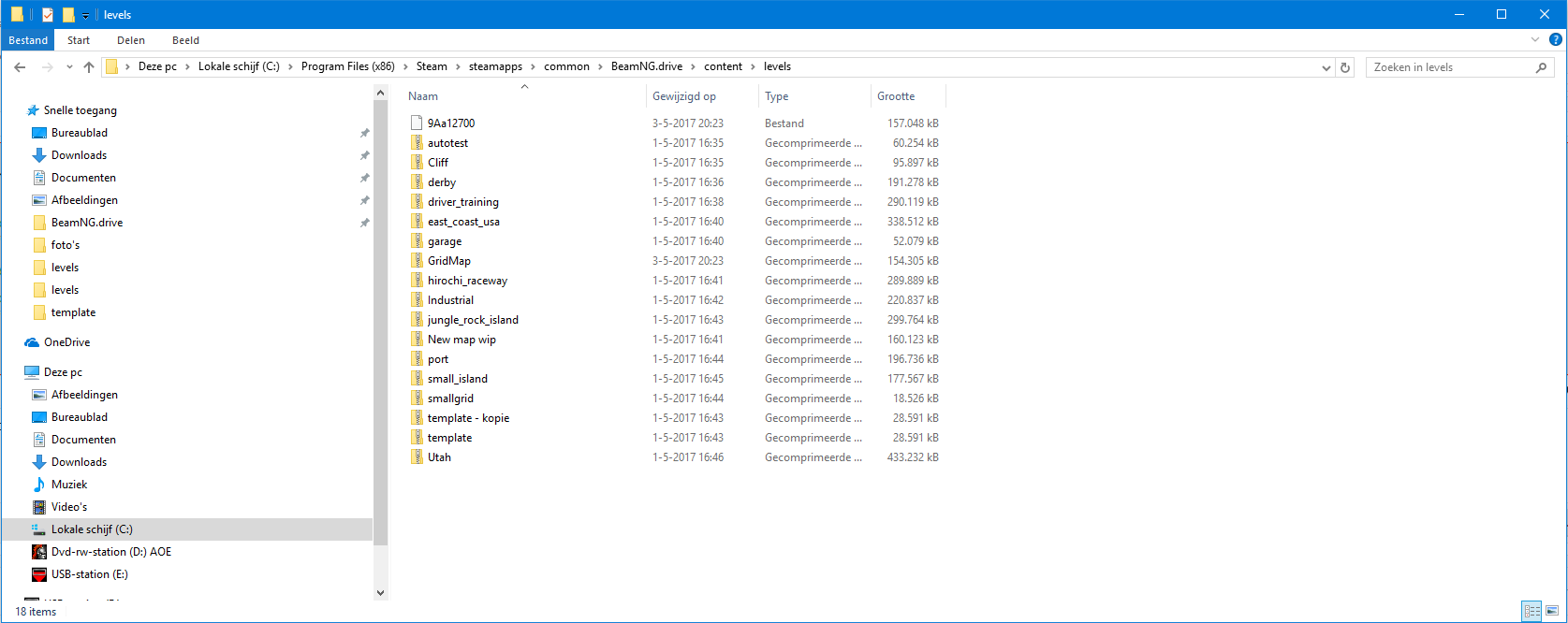Viewport: 1568px width, 623px height.
Task: Open template folder in quick access
Action: (x=73, y=312)
